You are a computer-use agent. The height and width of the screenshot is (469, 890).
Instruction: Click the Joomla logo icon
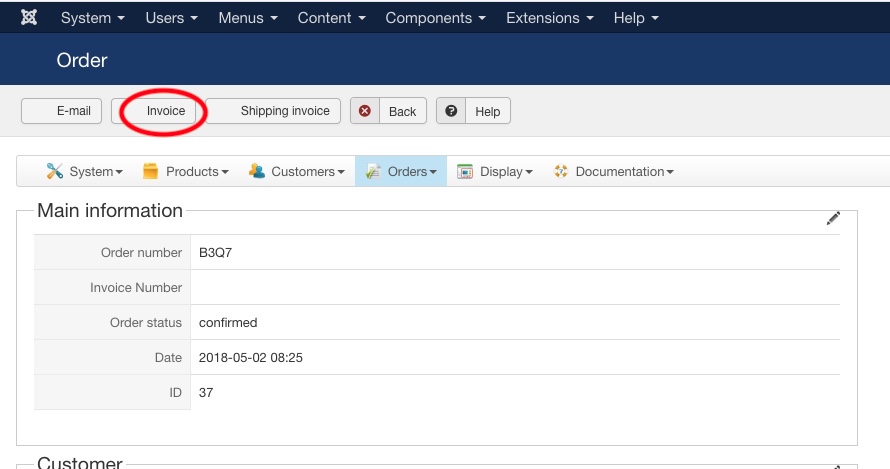pos(29,18)
